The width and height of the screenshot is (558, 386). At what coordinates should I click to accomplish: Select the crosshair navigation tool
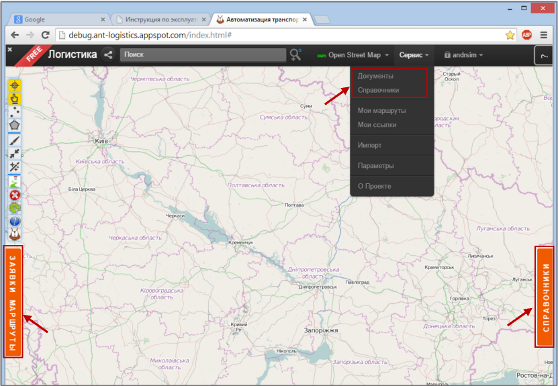click(15, 86)
